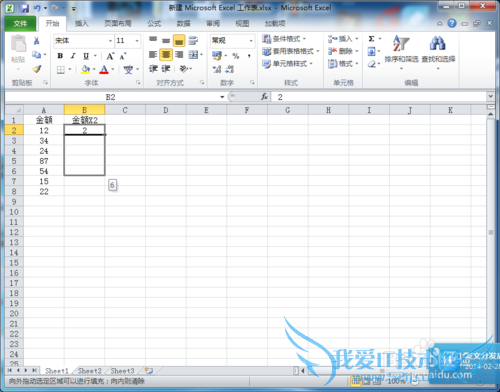Image resolution: width=500 pixels, height=392 pixels.
Task: Open 套用表格格式 table format menu
Action: click(x=291, y=51)
